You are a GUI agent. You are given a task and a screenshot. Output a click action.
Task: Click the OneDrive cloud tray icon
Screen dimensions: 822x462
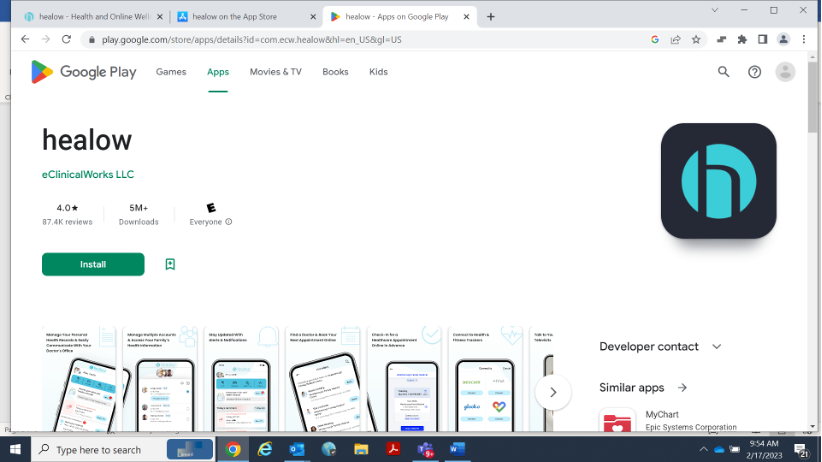(719, 449)
